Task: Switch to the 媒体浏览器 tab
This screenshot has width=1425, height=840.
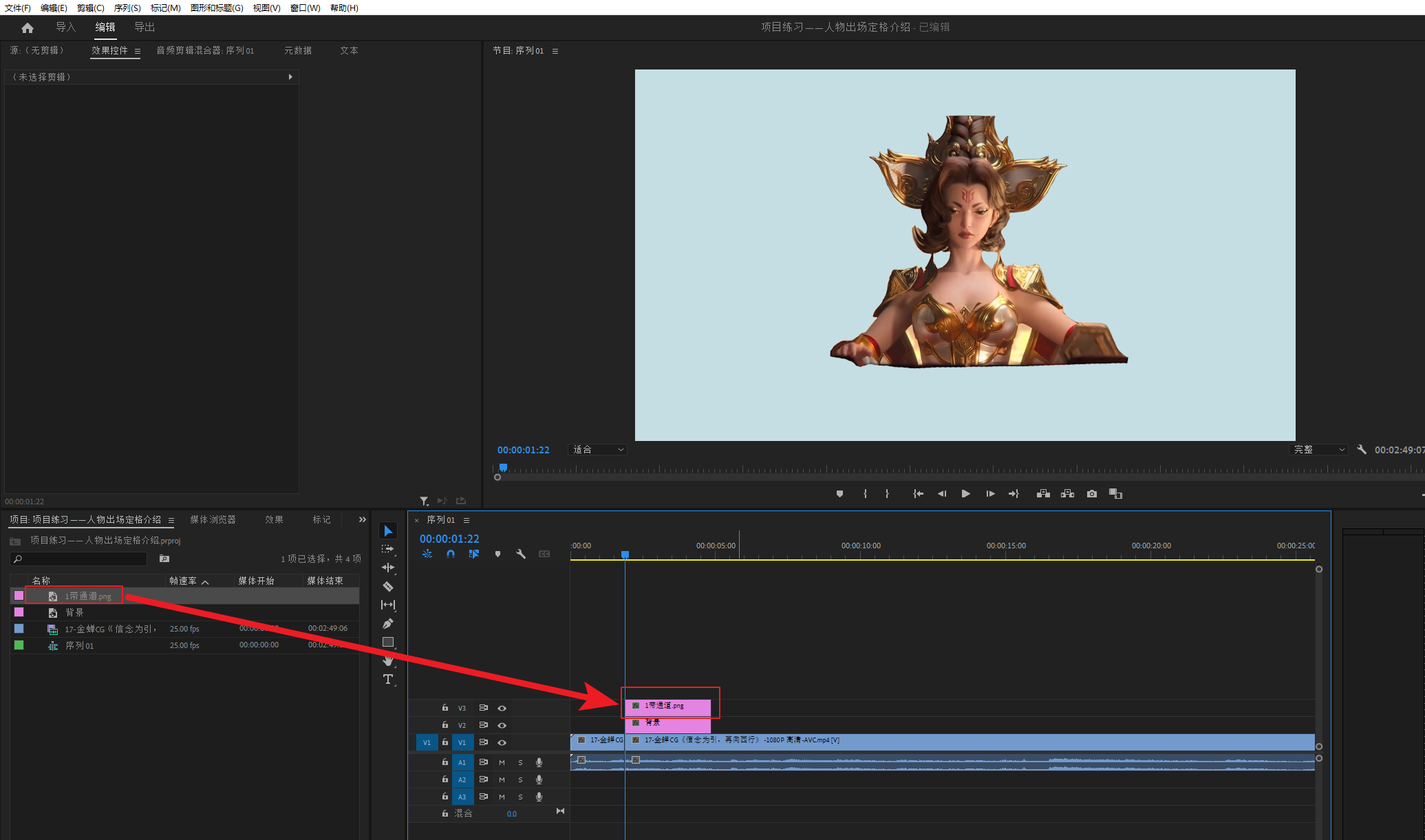Action: tap(213, 519)
